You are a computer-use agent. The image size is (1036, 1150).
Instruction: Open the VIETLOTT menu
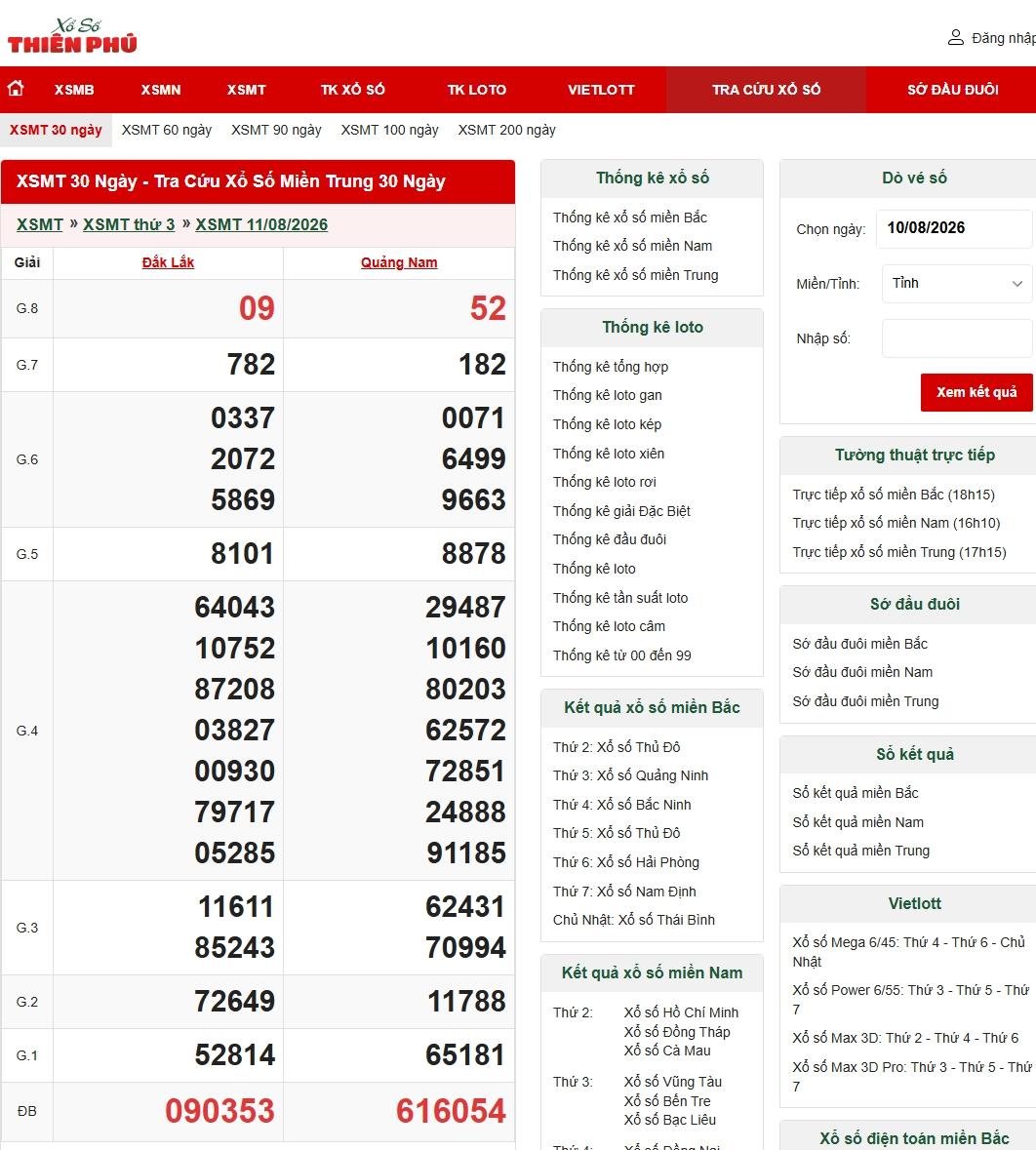coord(601,90)
